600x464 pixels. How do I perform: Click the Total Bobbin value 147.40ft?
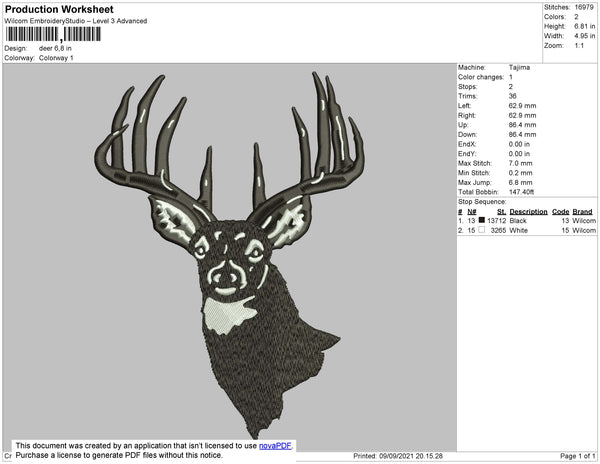click(x=521, y=192)
